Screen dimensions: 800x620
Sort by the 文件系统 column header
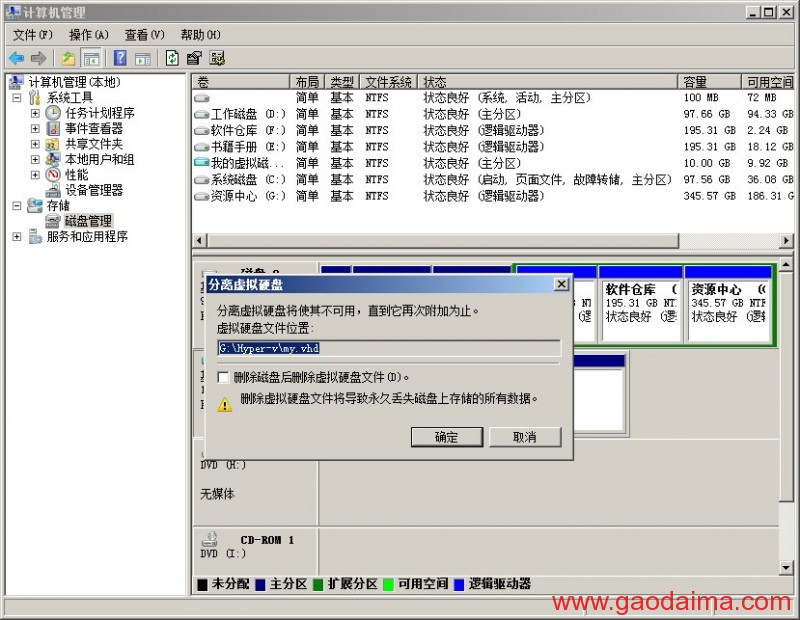[388, 82]
